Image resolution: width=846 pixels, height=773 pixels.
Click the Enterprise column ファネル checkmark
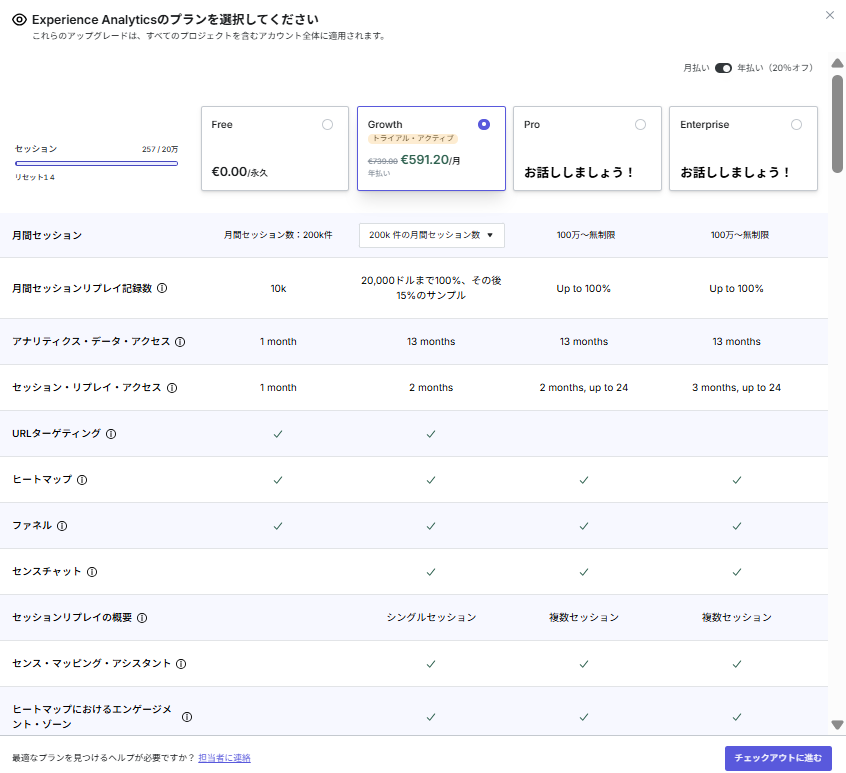point(737,526)
